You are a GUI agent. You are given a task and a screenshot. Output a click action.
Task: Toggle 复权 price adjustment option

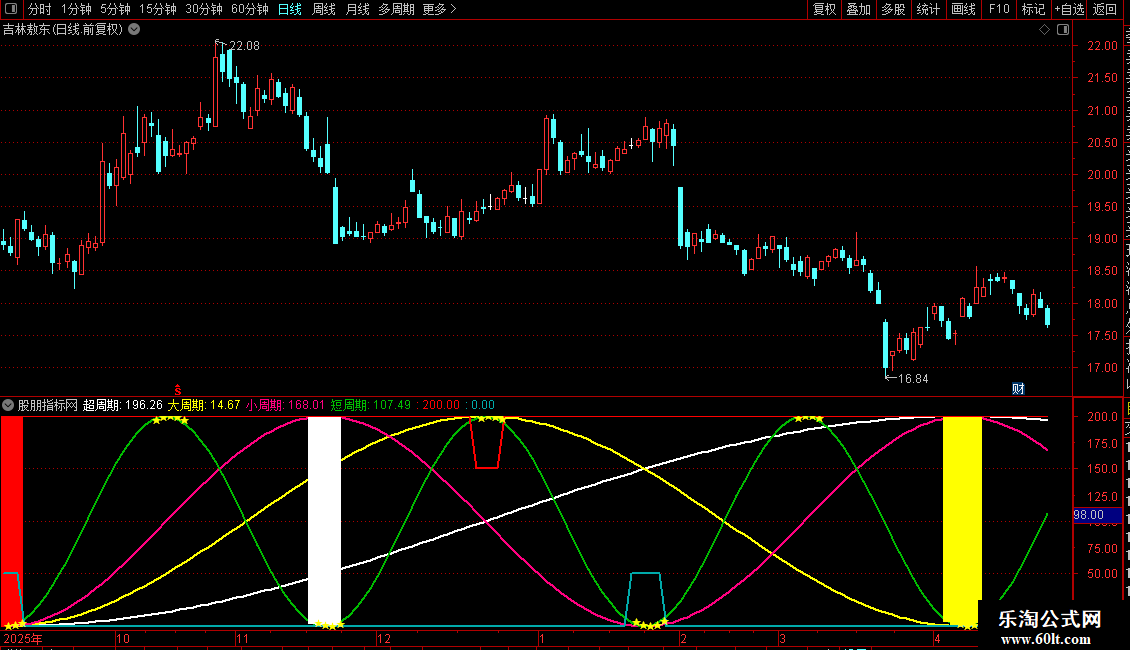(824, 9)
